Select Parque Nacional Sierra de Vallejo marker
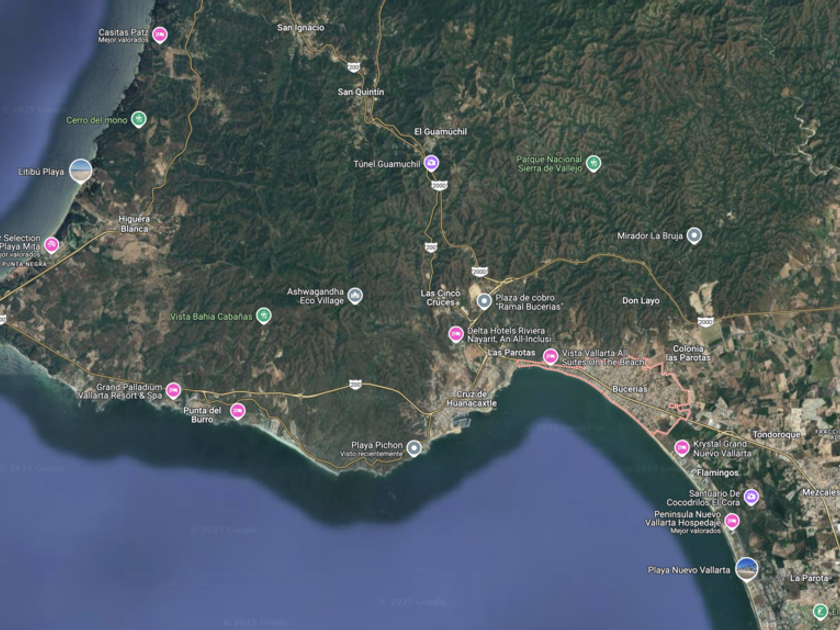 593,163
